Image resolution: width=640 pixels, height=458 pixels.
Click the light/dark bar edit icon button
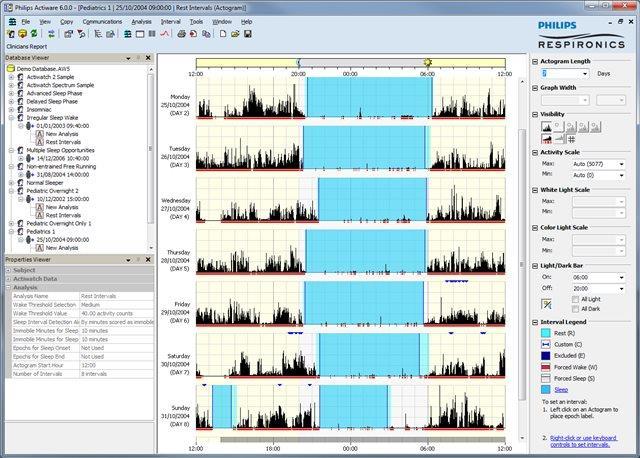[x=546, y=304]
